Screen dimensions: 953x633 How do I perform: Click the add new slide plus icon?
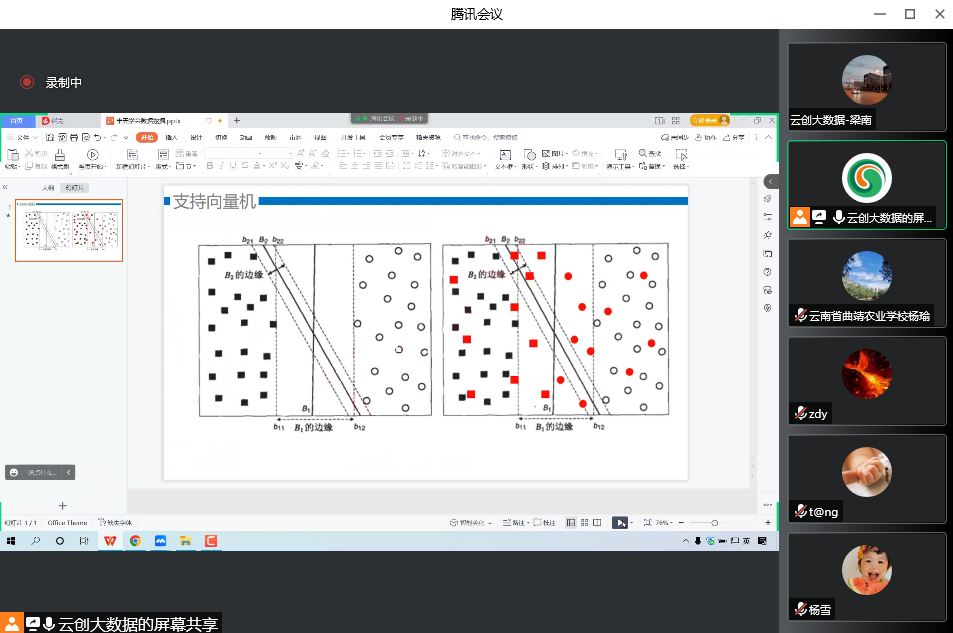click(x=63, y=506)
